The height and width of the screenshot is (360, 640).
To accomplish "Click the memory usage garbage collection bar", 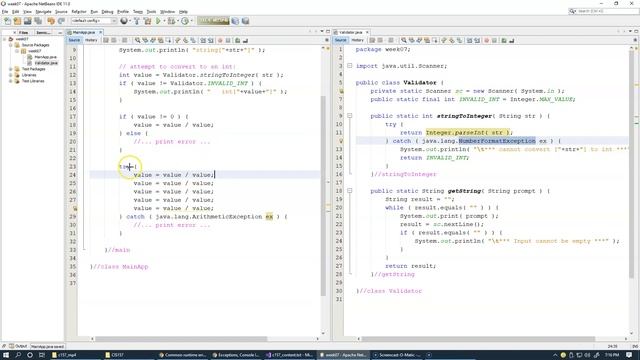I will [x=213, y=21].
